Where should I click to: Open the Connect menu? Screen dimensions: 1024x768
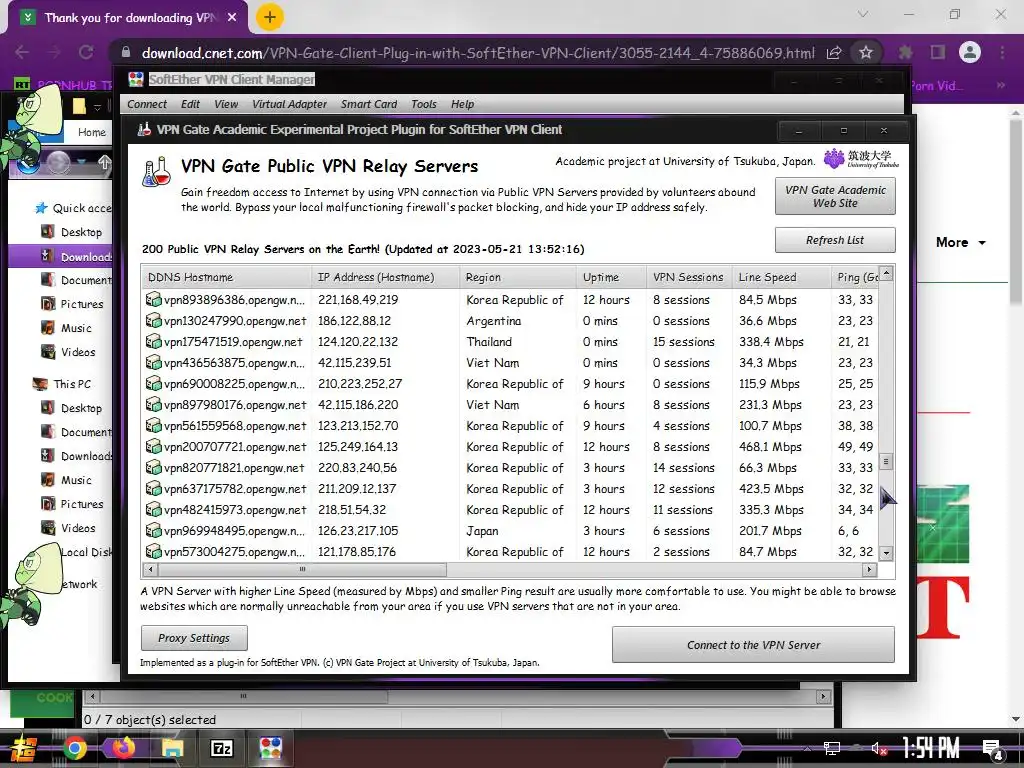[x=147, y=104]
